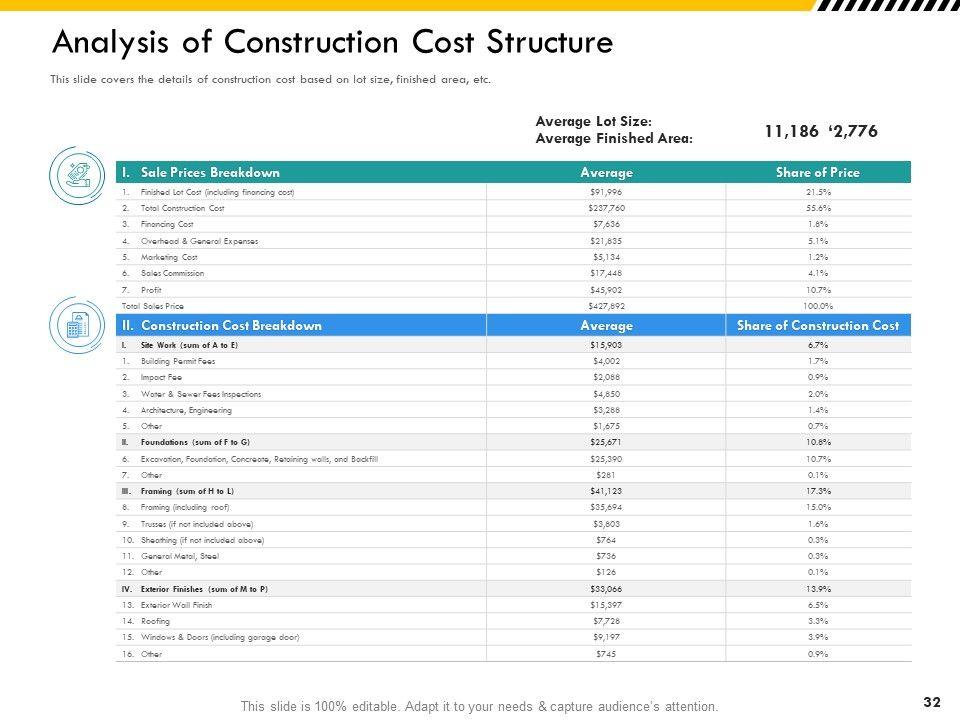This screenshot has width=960, height=720.
Task: Click the yellow bar at slide top
Action: tap(400, 5)
